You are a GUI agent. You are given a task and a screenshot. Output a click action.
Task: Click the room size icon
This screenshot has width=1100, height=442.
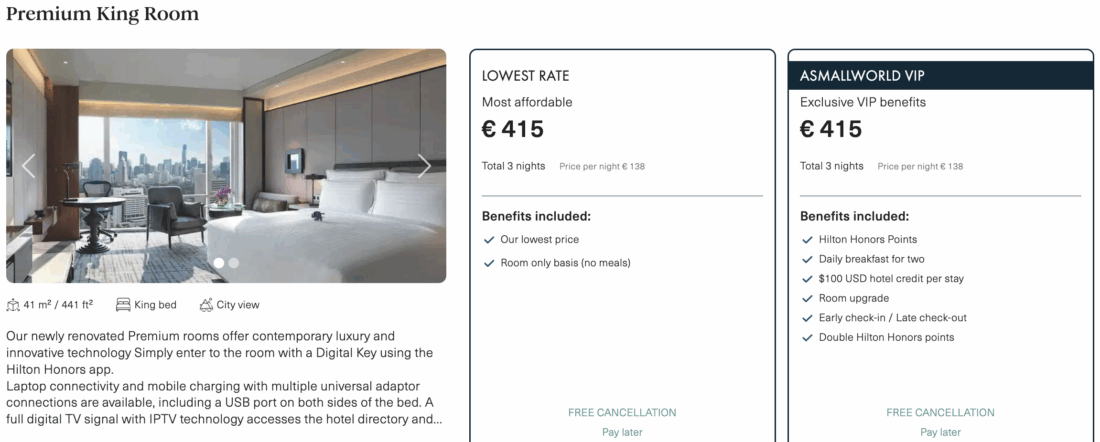(13, 305)
